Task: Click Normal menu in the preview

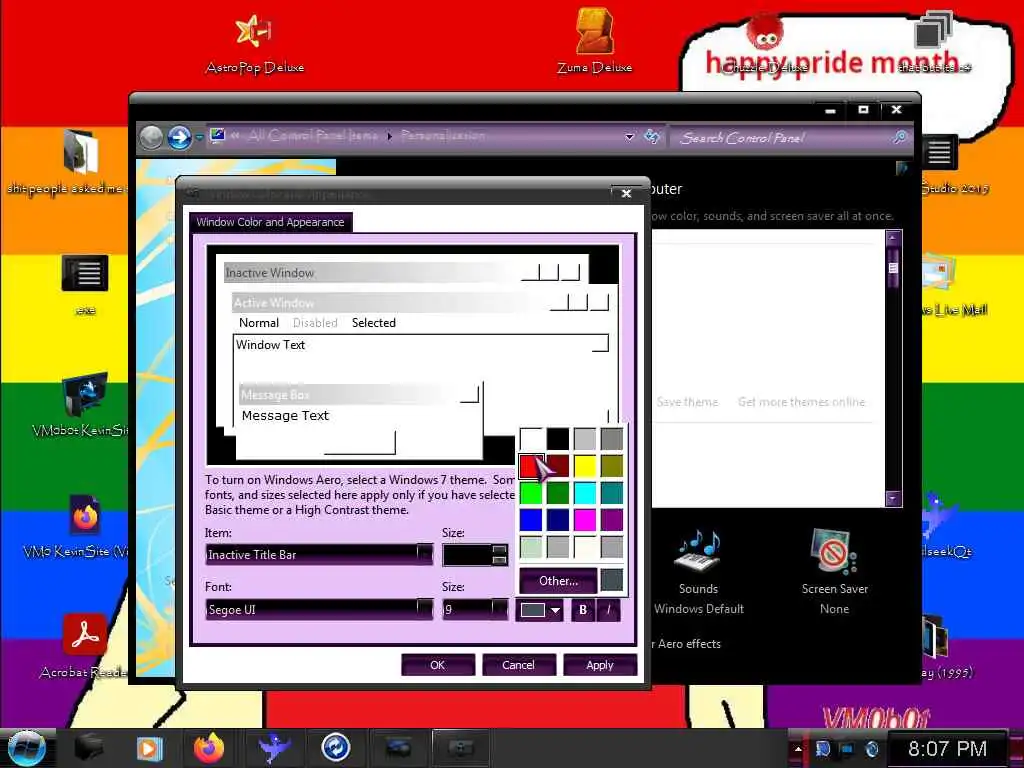Action: (259, 323)
